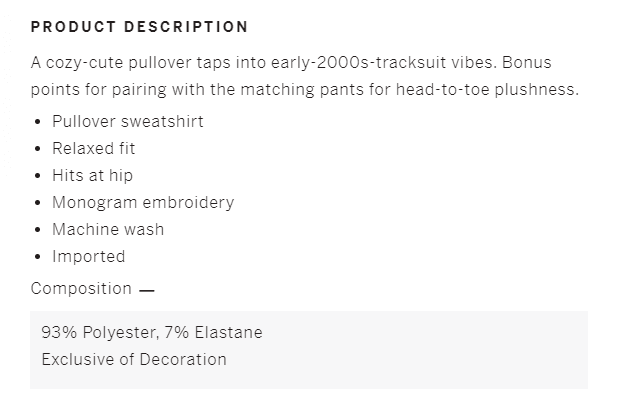Click the "Imported" bullet item
624x411 pixels.
(89, 257)
